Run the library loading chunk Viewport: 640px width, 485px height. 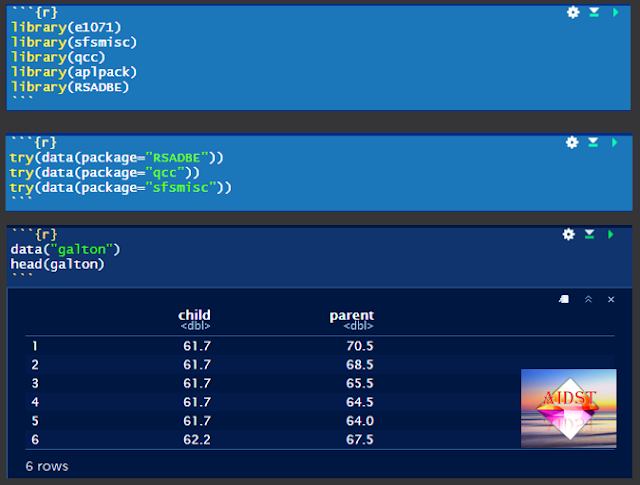pos(615,12)
